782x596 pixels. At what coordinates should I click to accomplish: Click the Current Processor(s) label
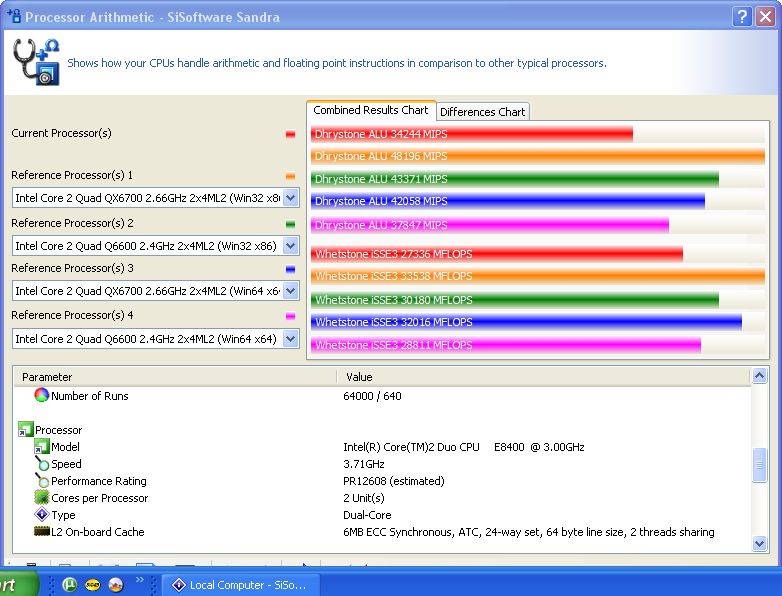click(61, 133)
